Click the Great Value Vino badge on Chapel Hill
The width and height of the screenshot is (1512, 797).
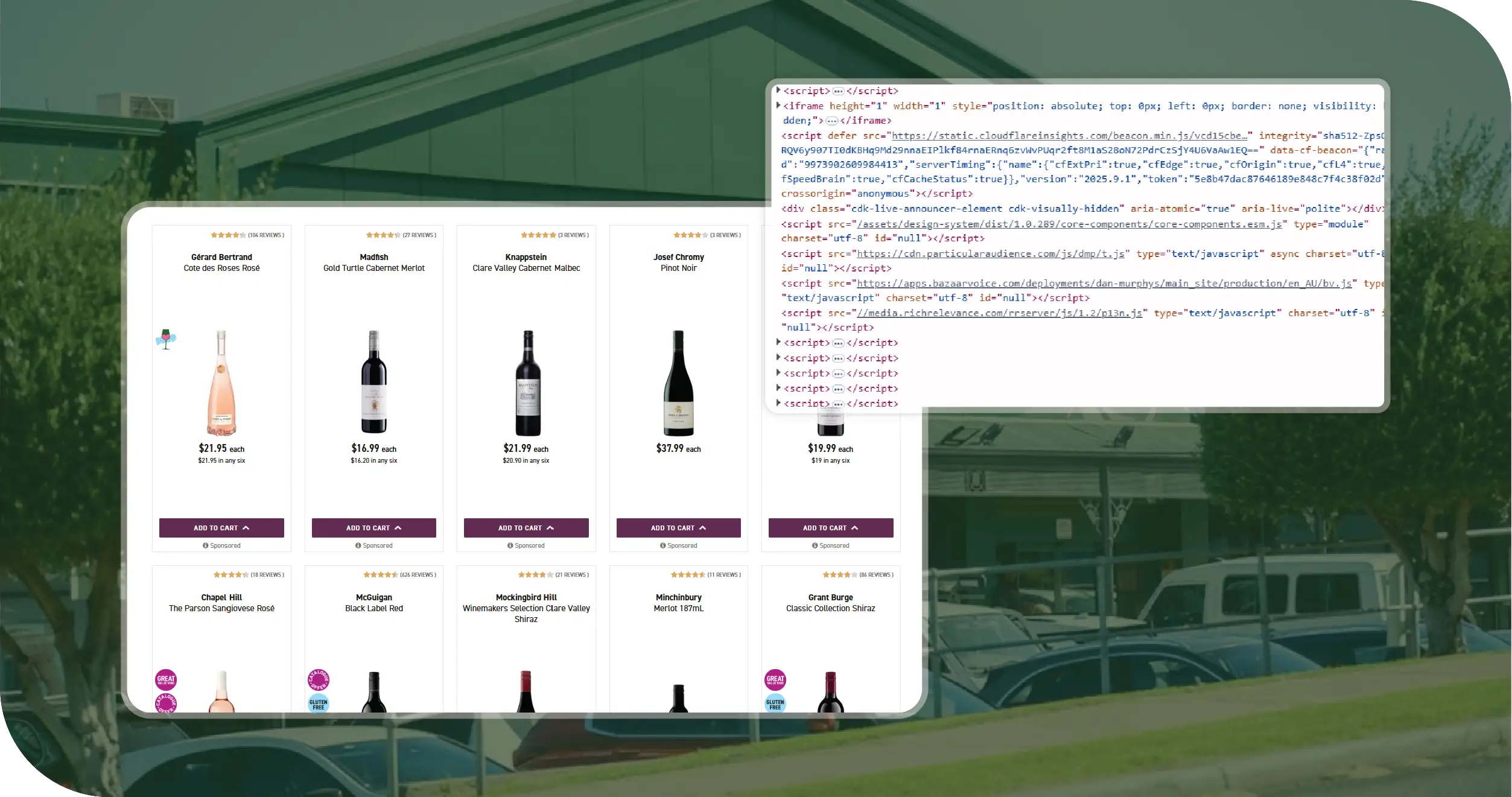pyautogui.click(x=167, y=679)
